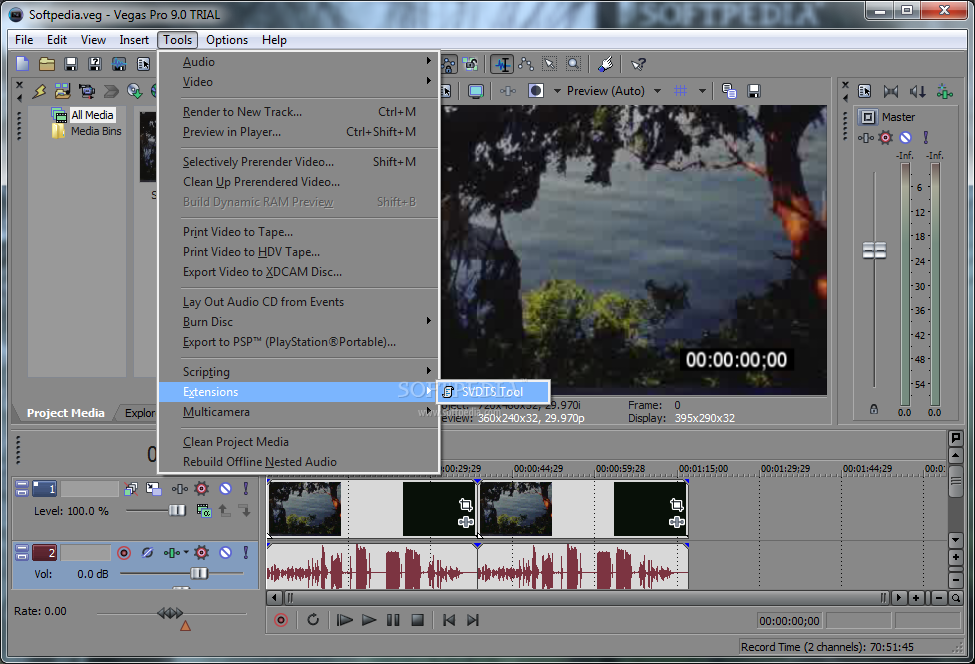Screen dimensions: 975x664
Task: Select All Media tree item
Action: tap(92, 115)
